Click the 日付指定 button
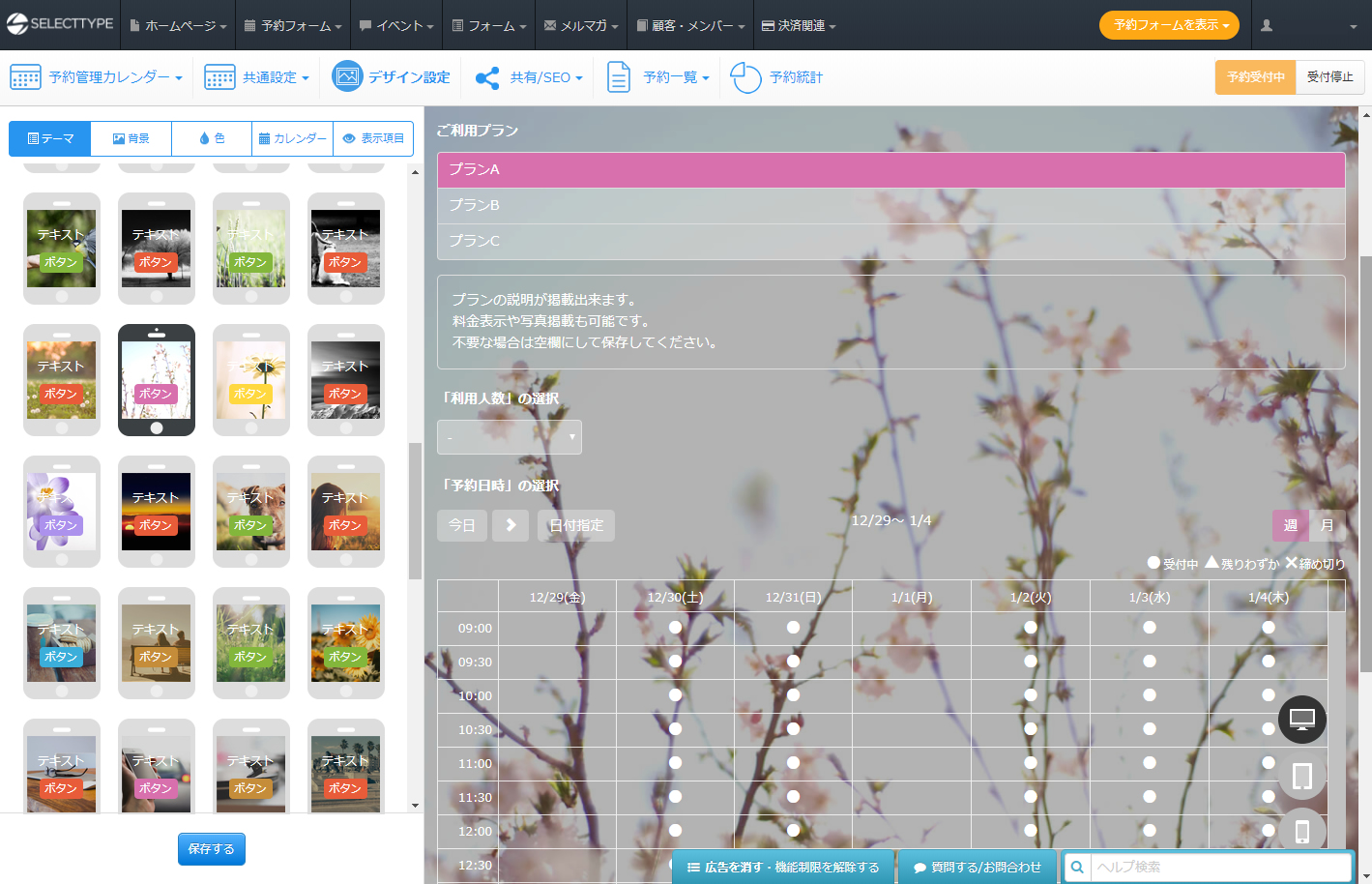This screenshot has width=1372, height=884. pyautogui.click(x=576, y=525)
